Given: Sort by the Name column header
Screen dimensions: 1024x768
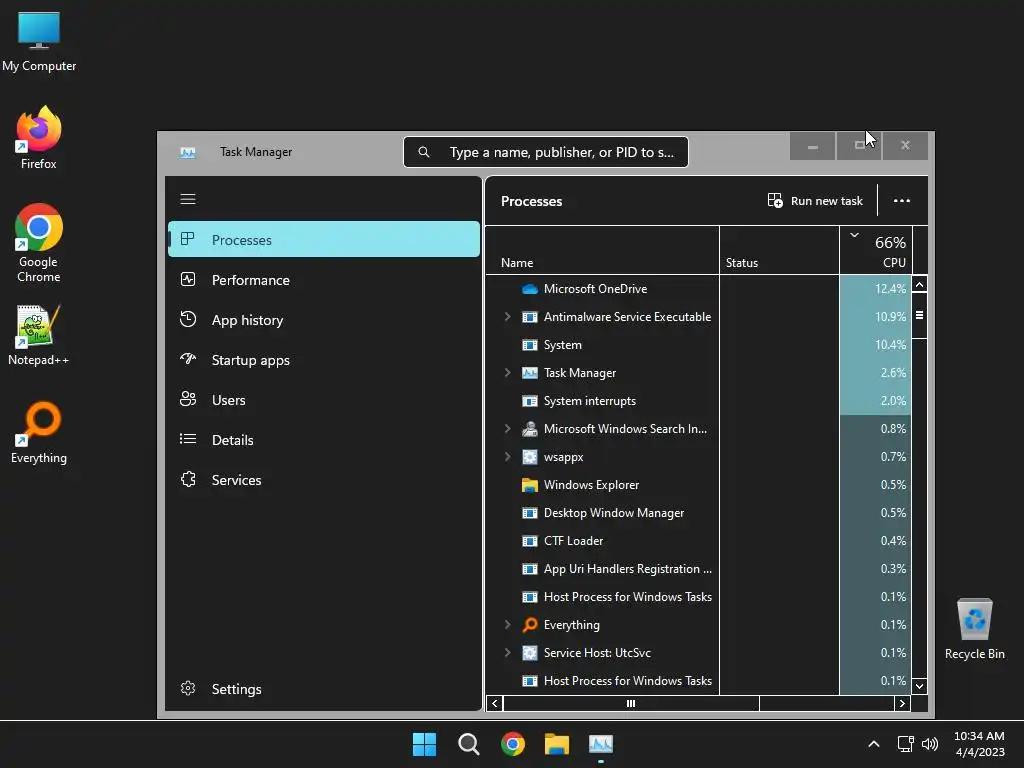Looking at the screenshot, I should click(x=602, y=250).
